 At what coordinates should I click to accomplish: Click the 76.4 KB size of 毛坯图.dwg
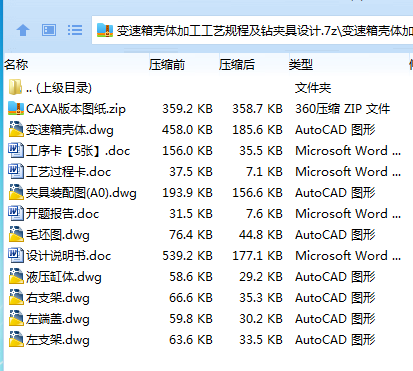pos(191,235)
